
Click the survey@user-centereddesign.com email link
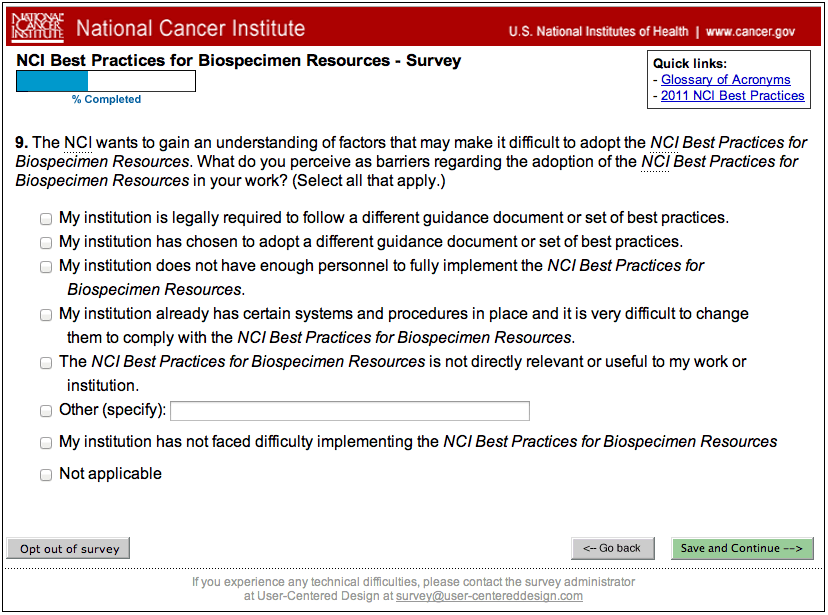tap(489, 596)
